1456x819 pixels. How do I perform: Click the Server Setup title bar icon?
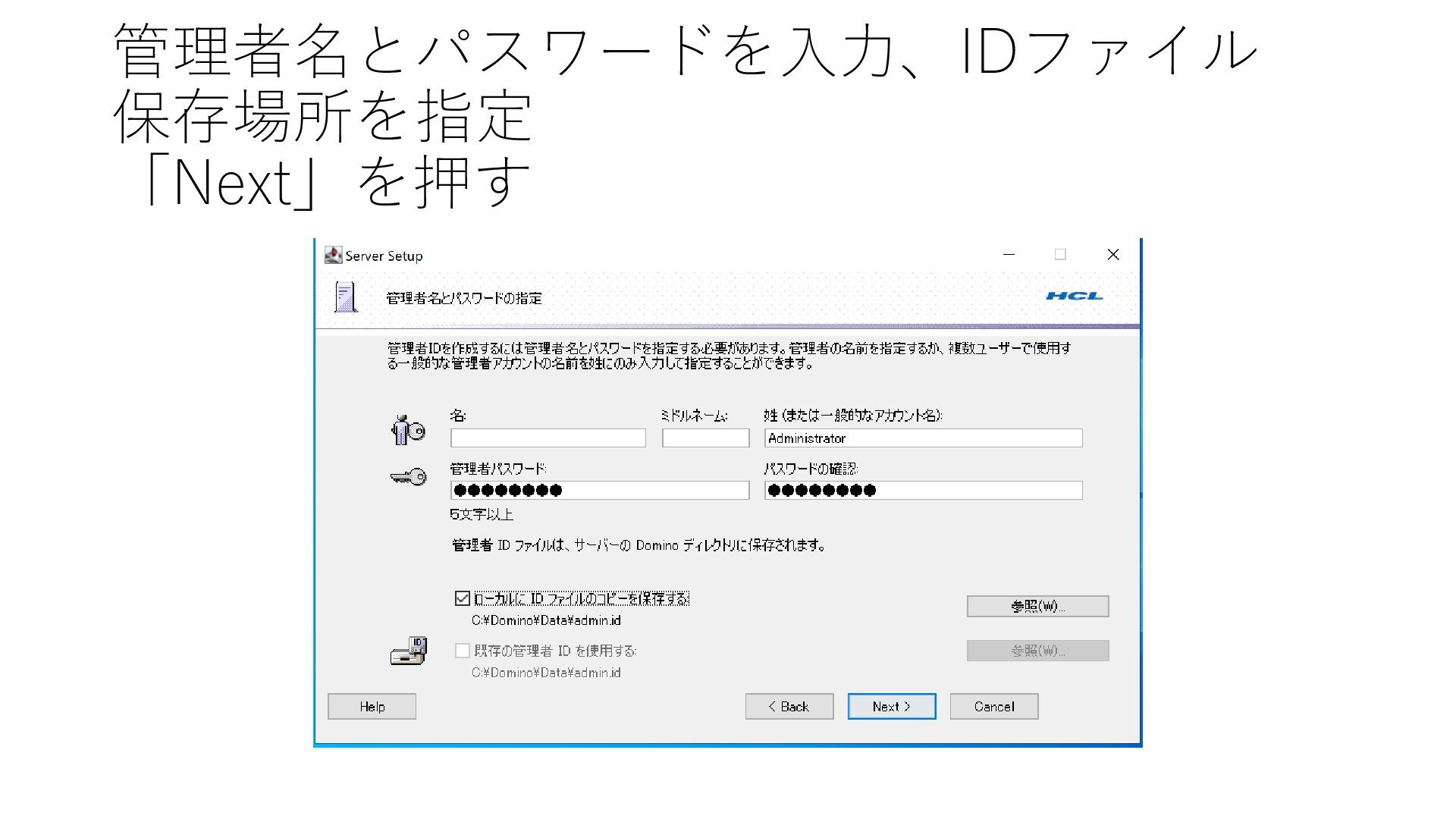pos(333,256)
